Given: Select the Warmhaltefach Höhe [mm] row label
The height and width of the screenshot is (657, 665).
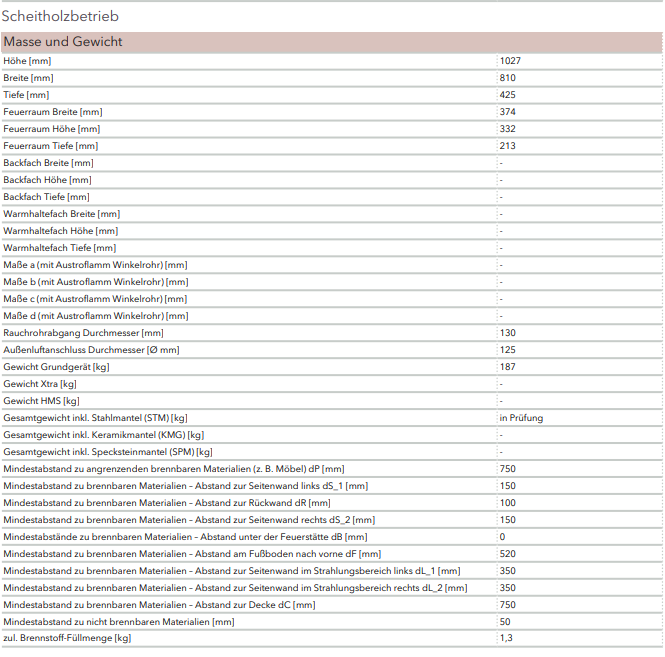Looking at the screenshot, I should (60, 231).
